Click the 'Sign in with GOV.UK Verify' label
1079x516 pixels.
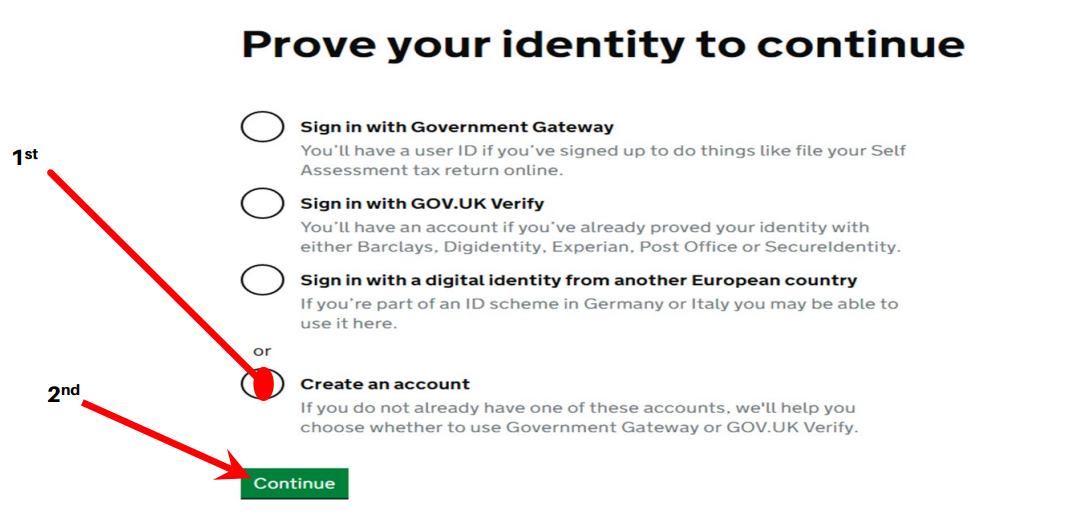click(422, 203)
